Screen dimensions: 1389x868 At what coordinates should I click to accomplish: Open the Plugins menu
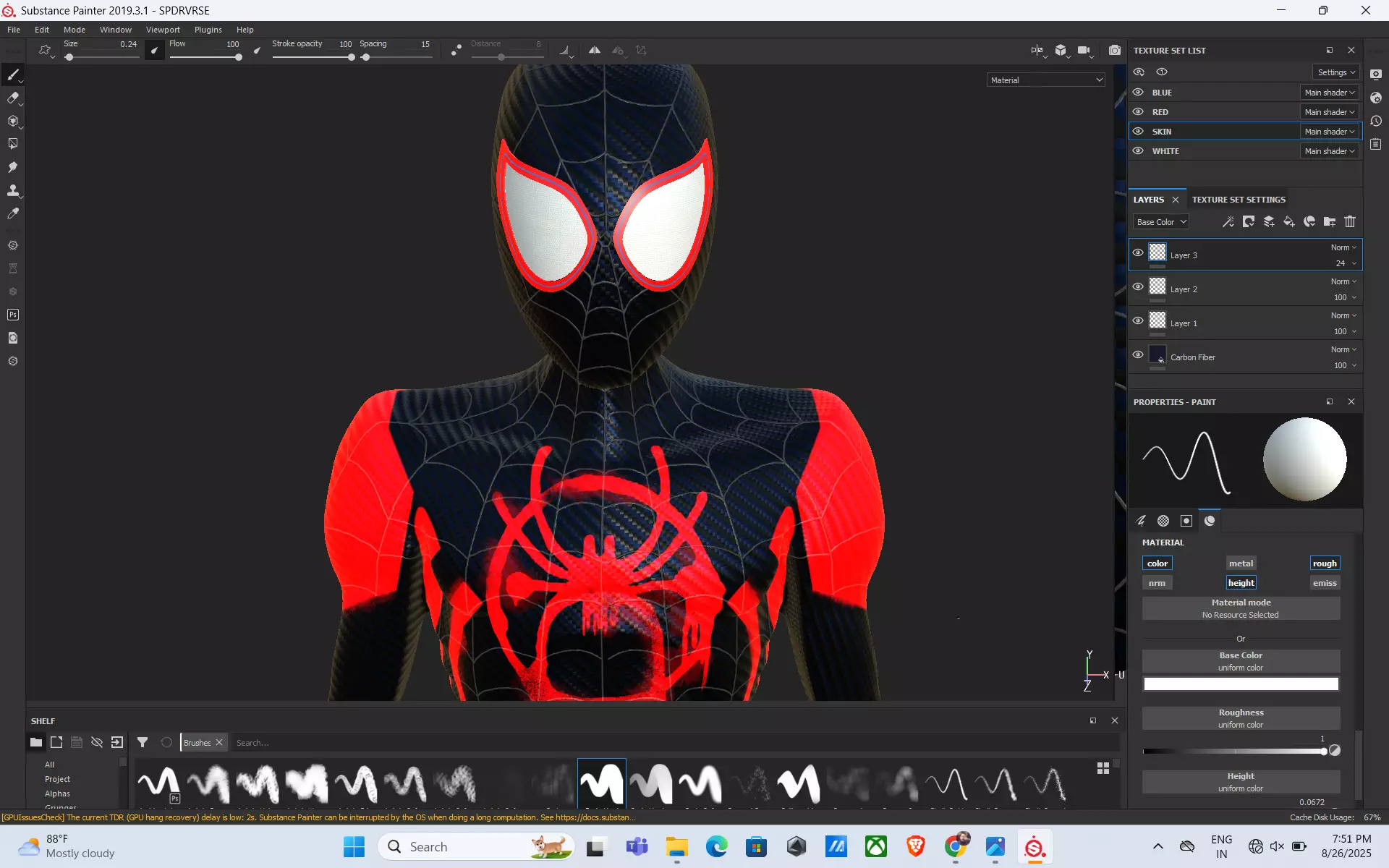[x=208, y=30]
